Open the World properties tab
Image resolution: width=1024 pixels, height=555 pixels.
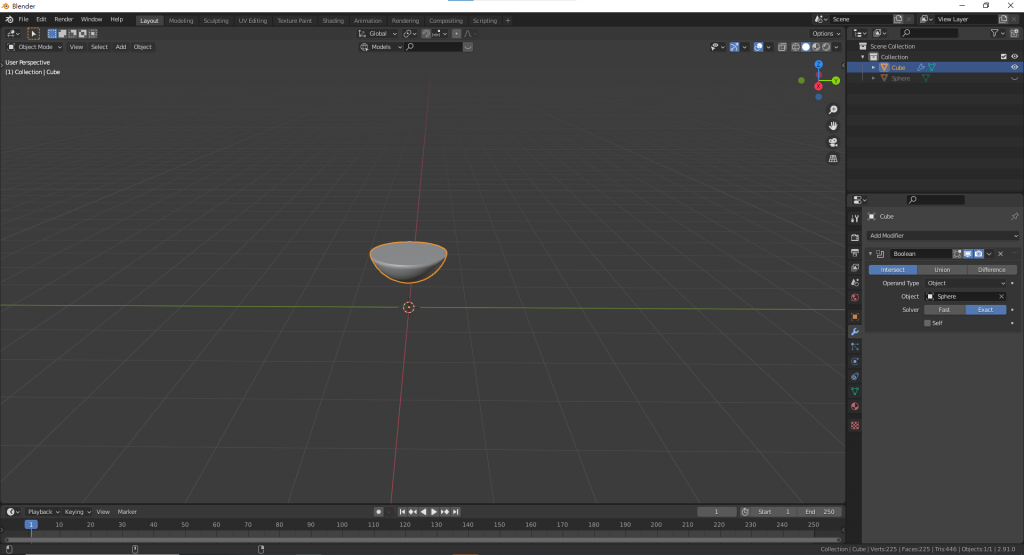pyautogui.click(x=855, y=298)
